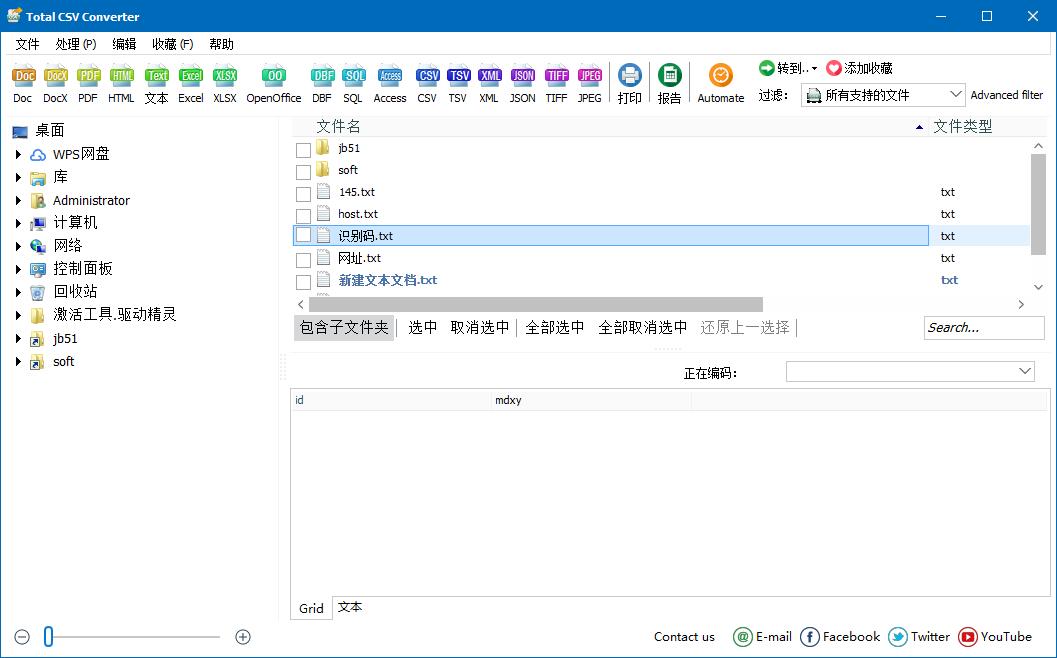This screenshot has width=1057, height=658.
Task: Toggle the 包含子文件夹 button
Action: tap(344, 328)
